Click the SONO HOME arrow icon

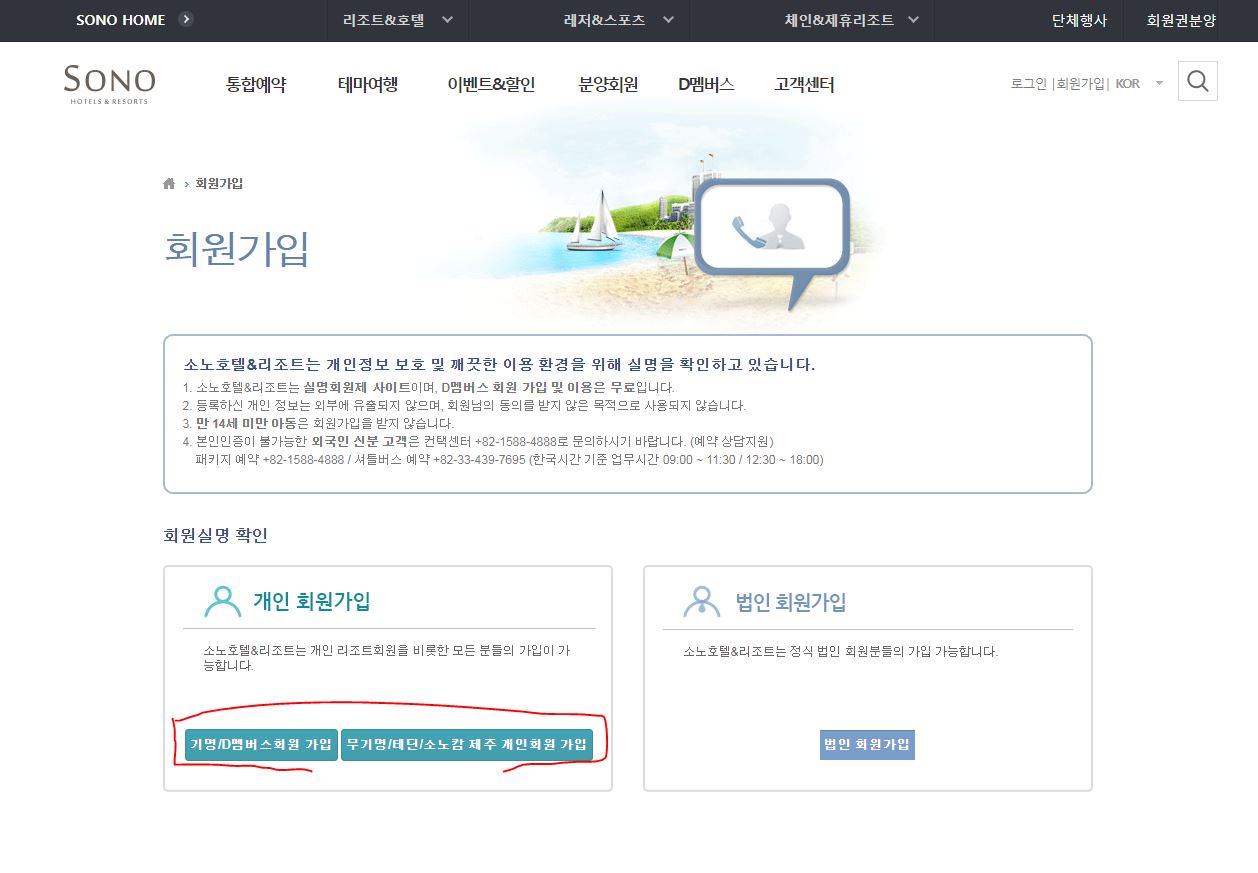(x=186, y=19)
